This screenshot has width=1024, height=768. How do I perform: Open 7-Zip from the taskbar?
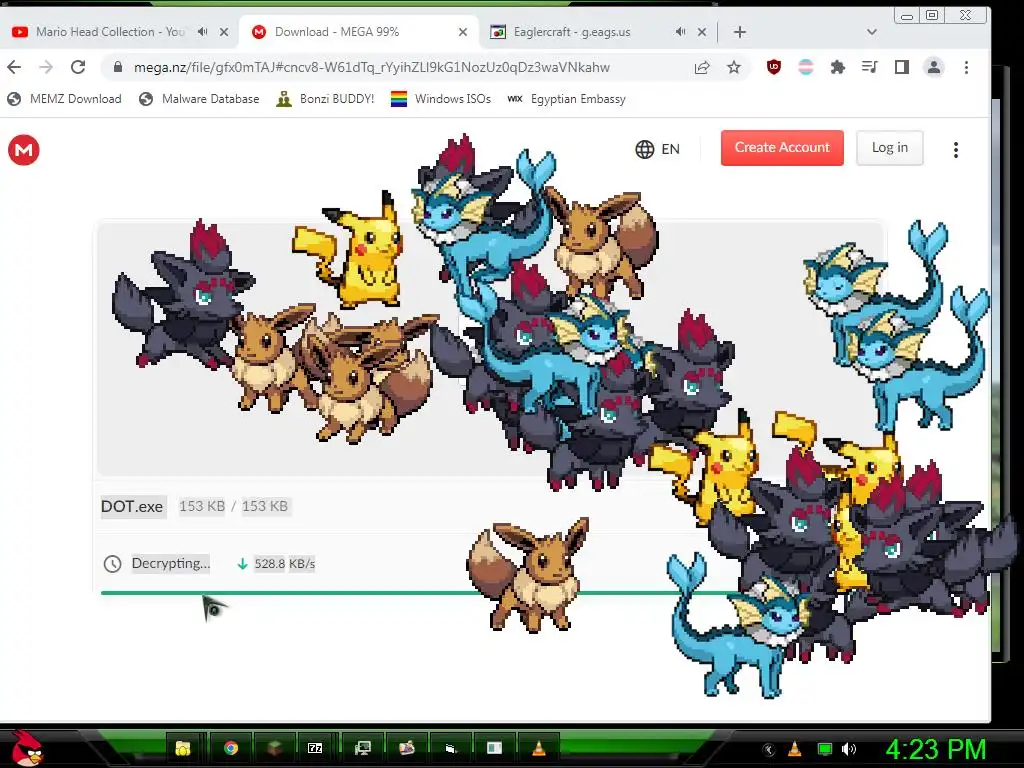(x=315, y=748)
